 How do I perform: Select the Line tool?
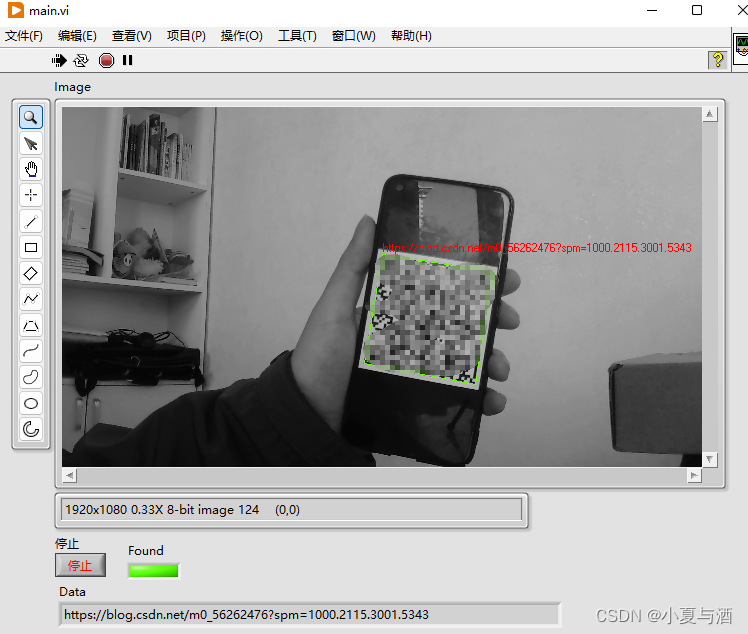pos(31,221)
